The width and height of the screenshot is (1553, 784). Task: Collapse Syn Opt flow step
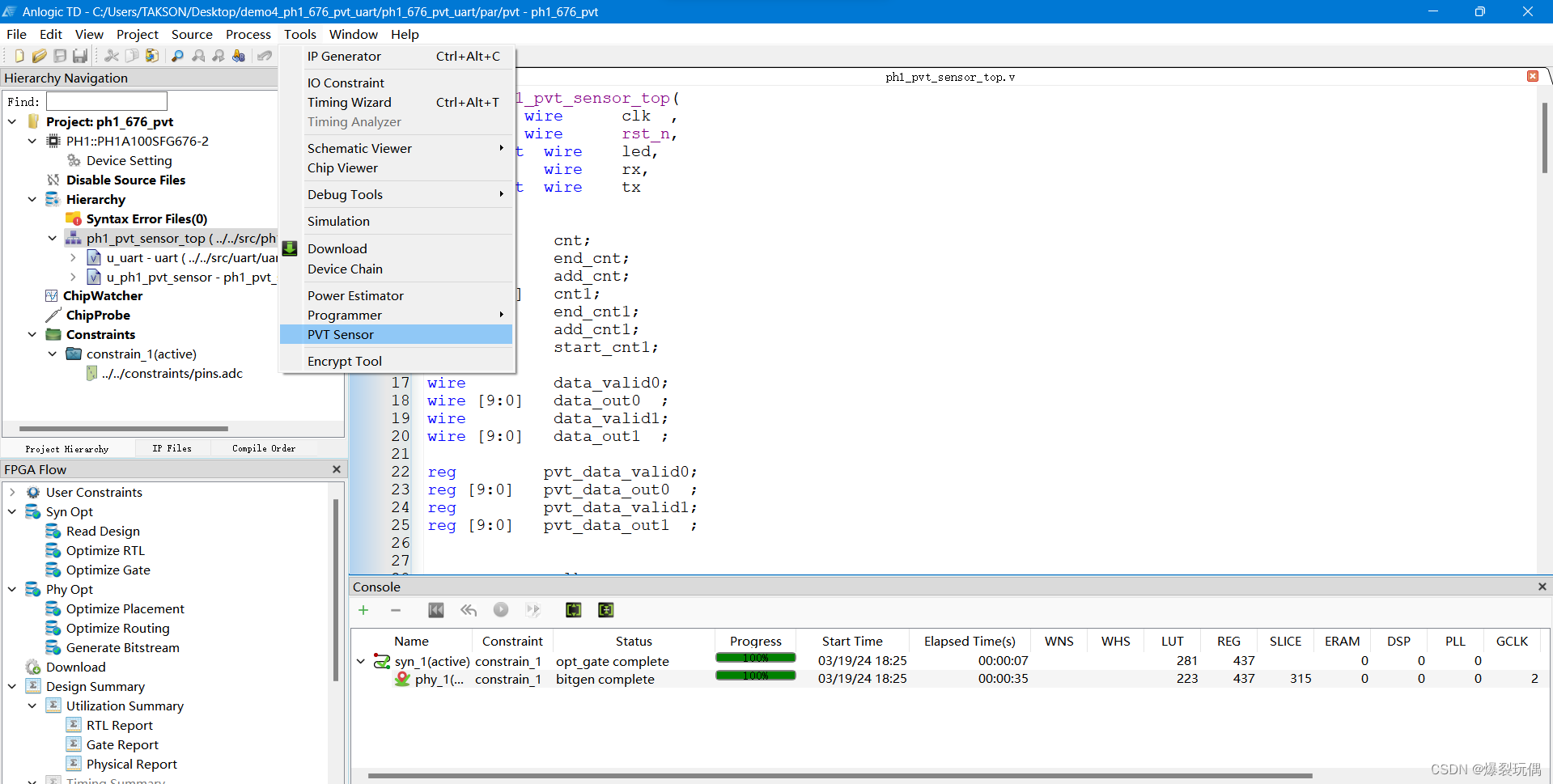[x=12, y=511]
